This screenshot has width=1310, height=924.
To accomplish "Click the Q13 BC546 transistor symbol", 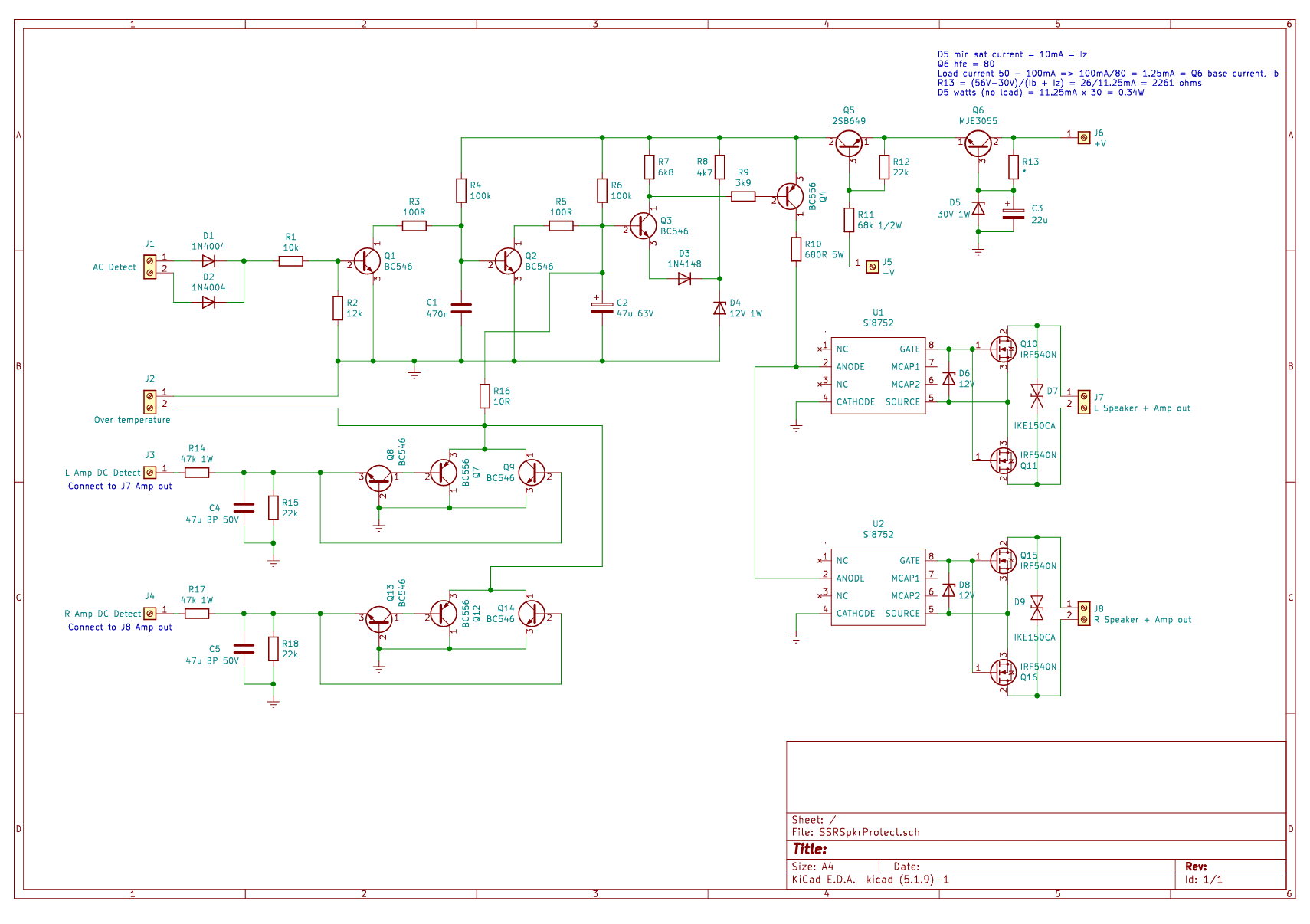I will click(x=379, y=619).
